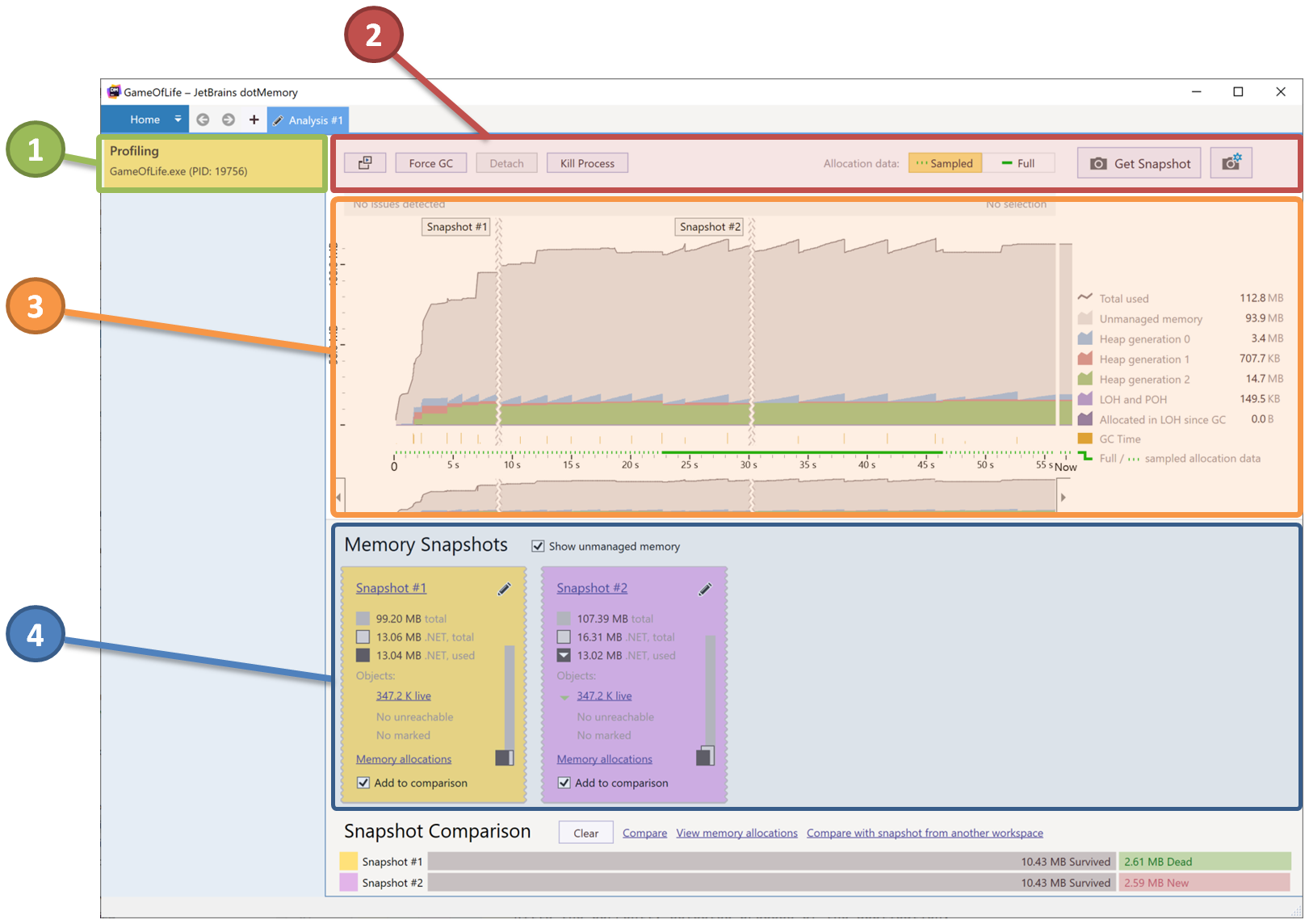1309x924 pixels.
Task: Take a snapshot with Get Snapshot
Action: click(x=1139, y=163)
